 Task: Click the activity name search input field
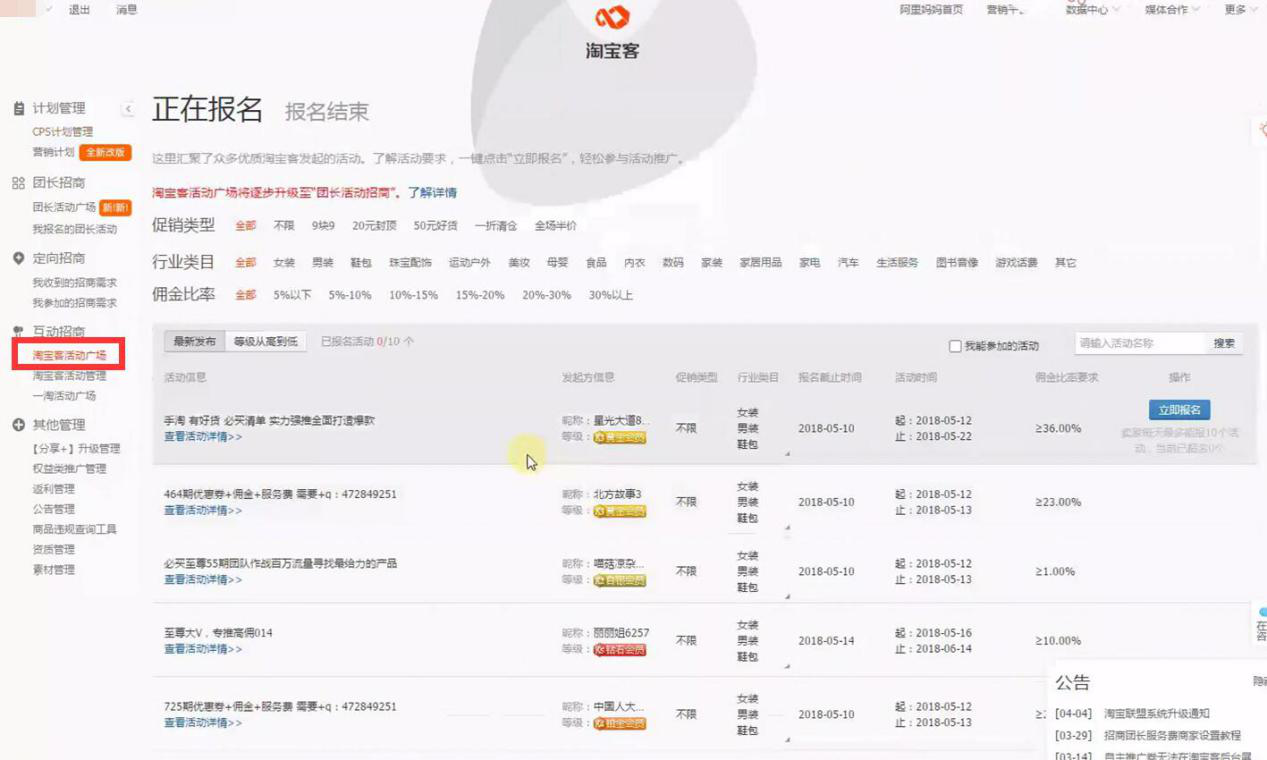pos(1140,343)
